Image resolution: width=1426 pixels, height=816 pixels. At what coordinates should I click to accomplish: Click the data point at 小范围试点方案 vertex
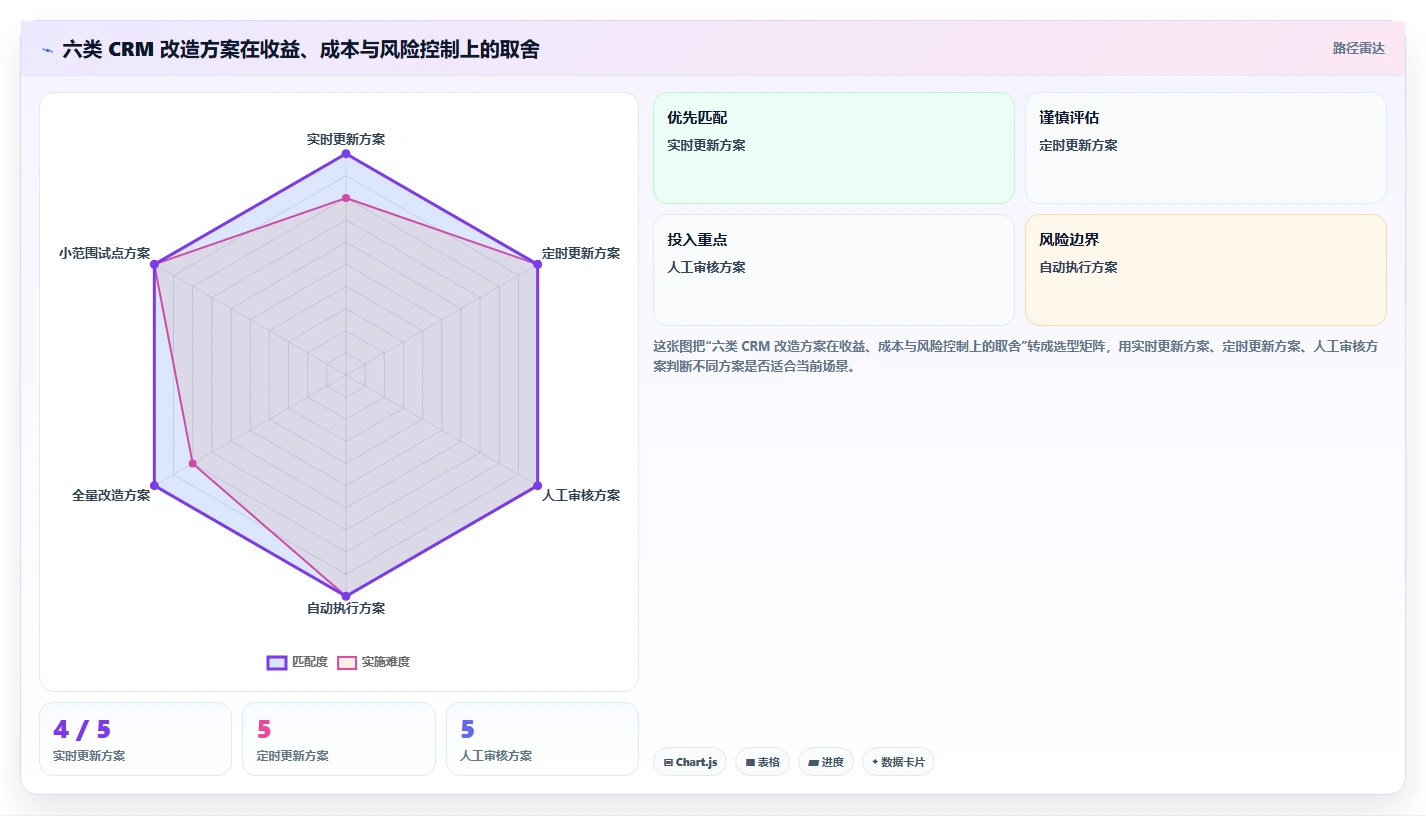pyautogui.click(x=155, y=264)
